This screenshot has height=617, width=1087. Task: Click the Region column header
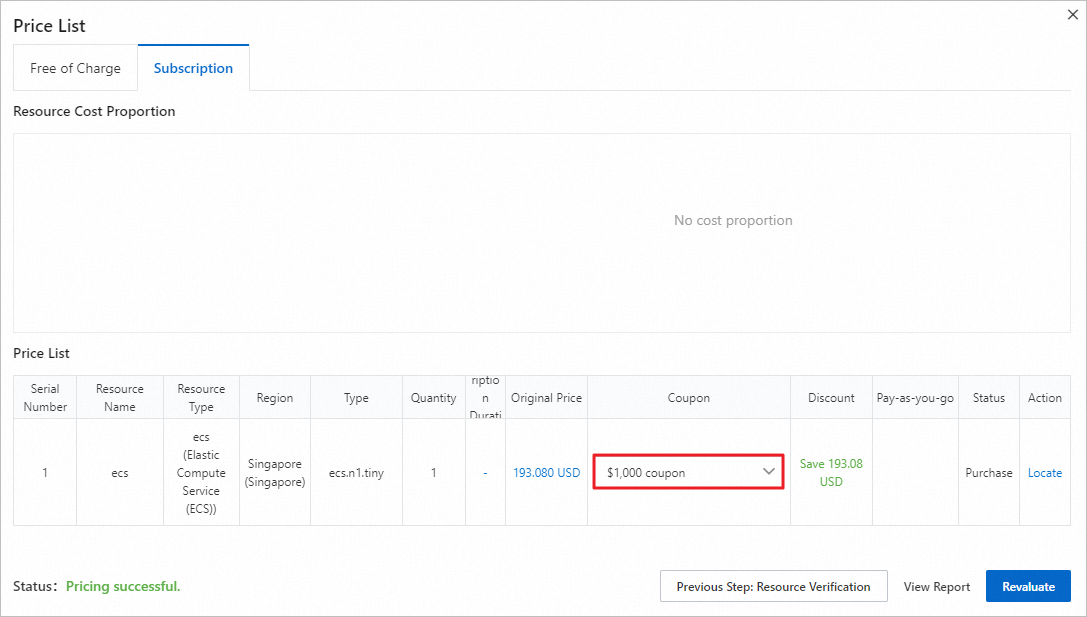tap(275, 398)
